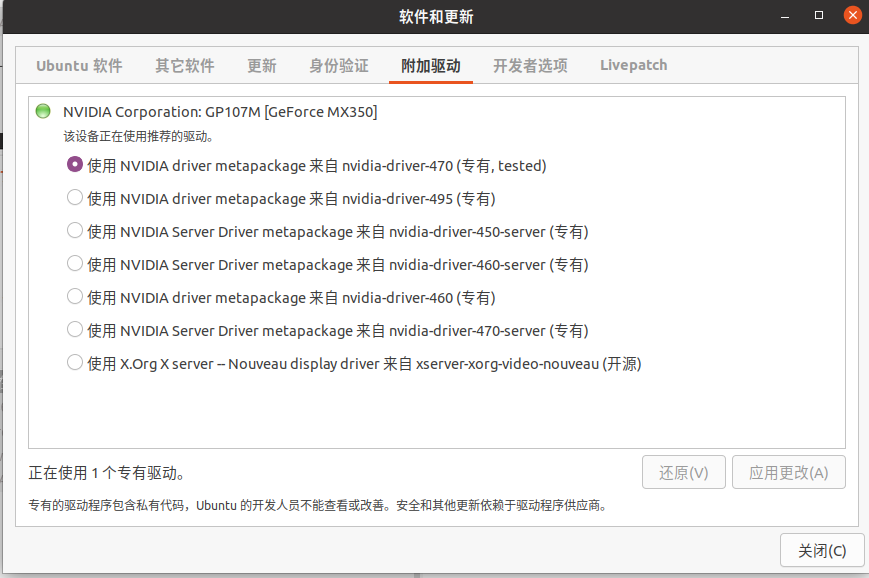Select the 附加驱动 tab
The width and height of the screenshot is (869, 578).
pyautogui.click(x=431, y=65)
